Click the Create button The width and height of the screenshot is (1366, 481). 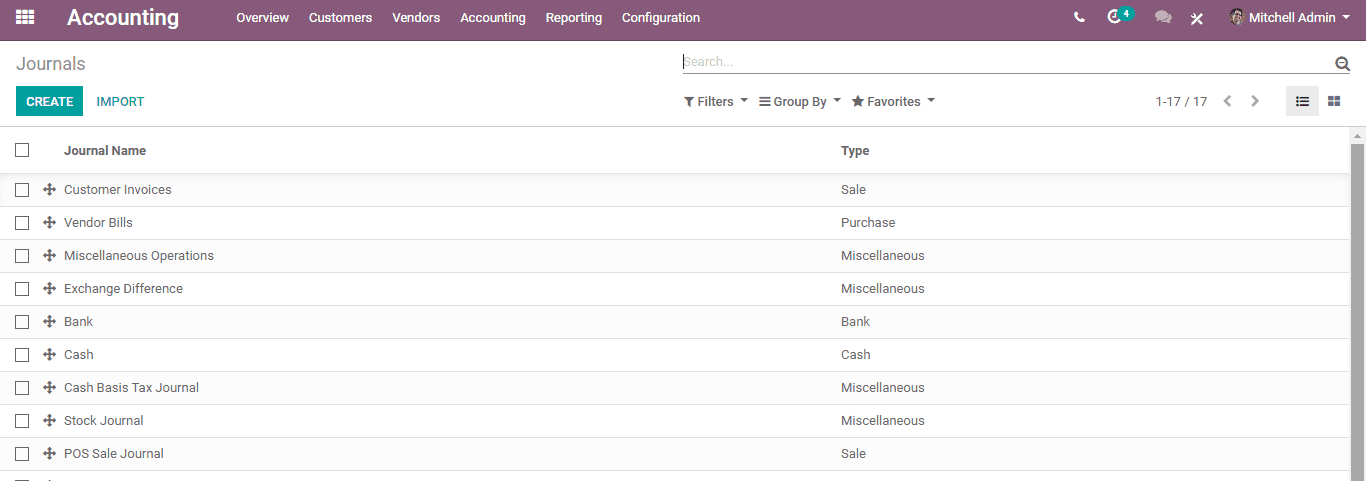click(49, 101)
